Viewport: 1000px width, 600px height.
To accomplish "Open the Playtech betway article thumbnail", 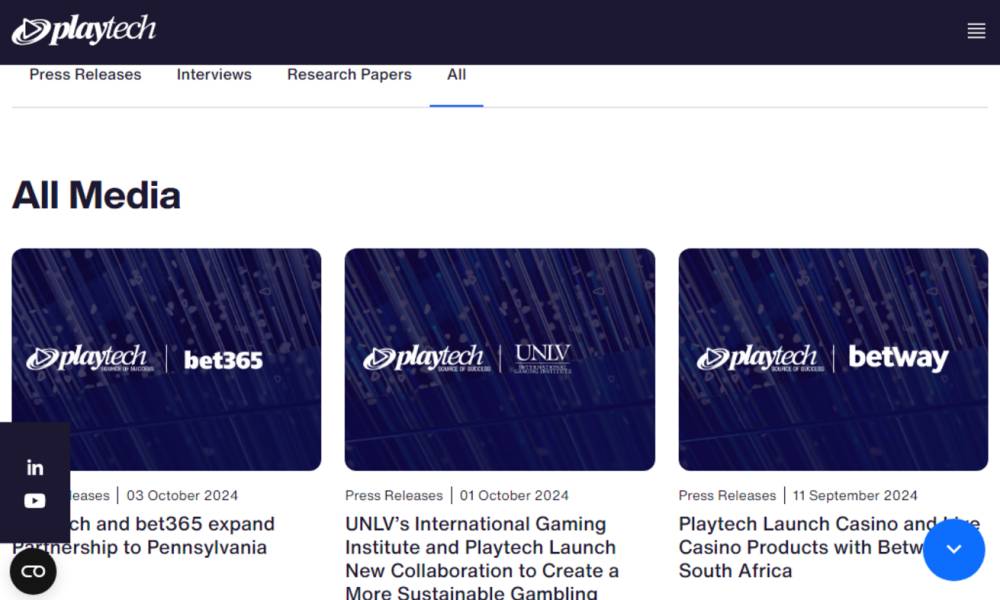I will (x=833, y=359).
